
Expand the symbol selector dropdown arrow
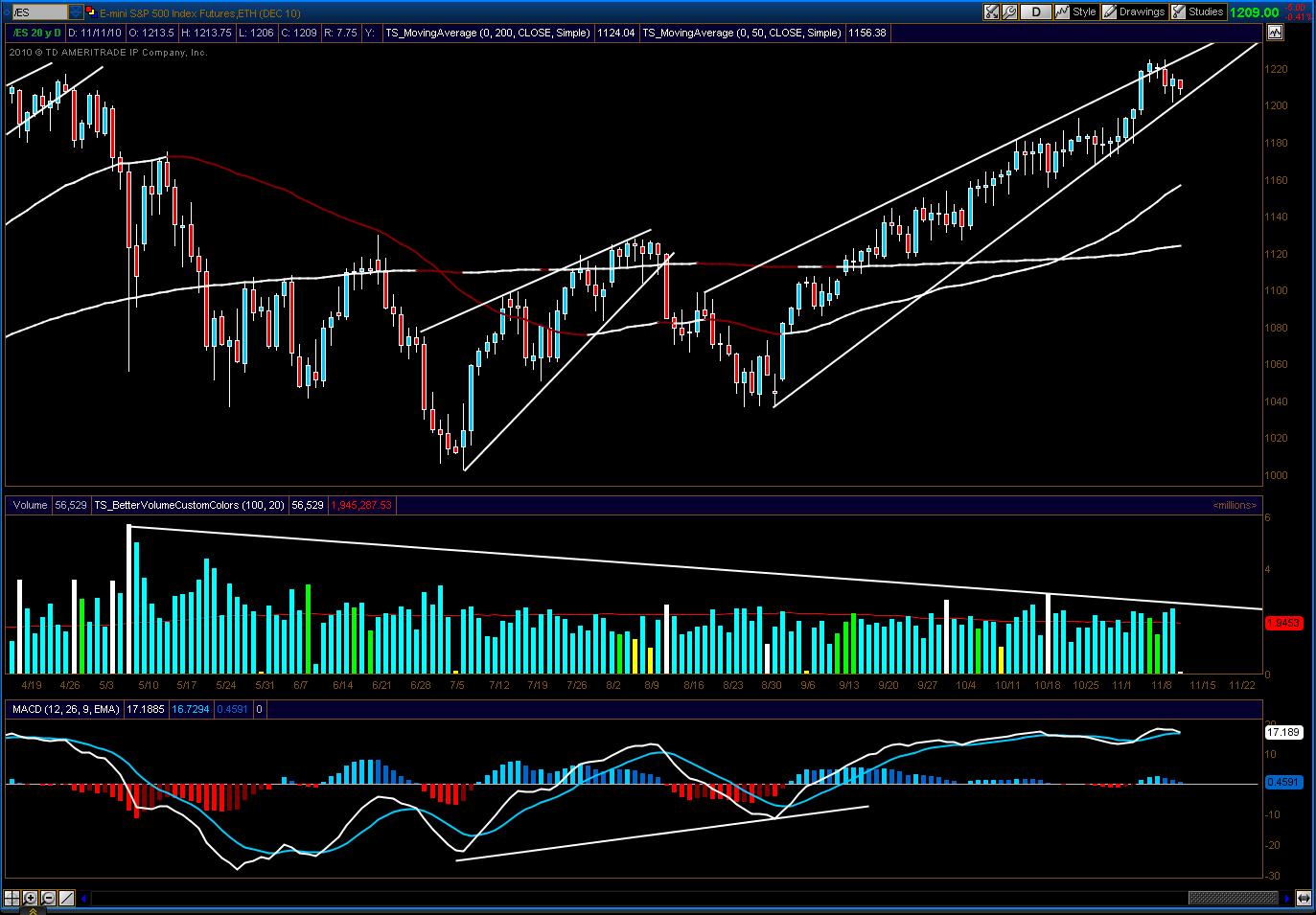(x=76, y=11)
